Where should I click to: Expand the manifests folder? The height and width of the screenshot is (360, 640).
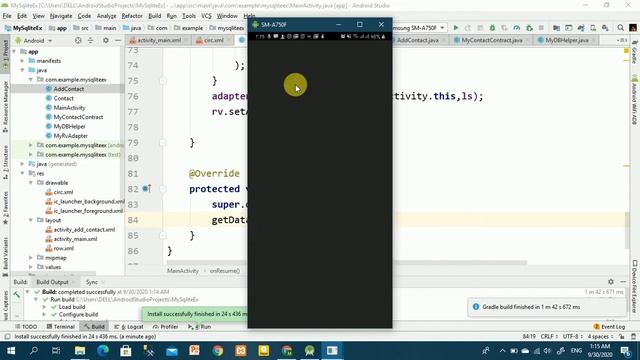[22, 61]
